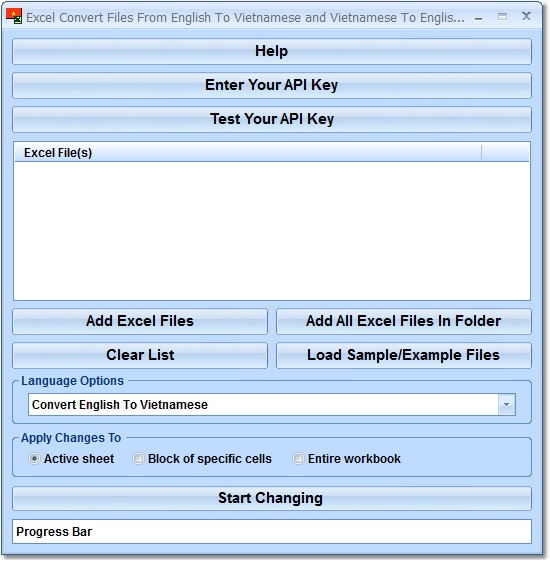Select the Active sheet radio option
550x562 pixels.
(x=71, y=459)
